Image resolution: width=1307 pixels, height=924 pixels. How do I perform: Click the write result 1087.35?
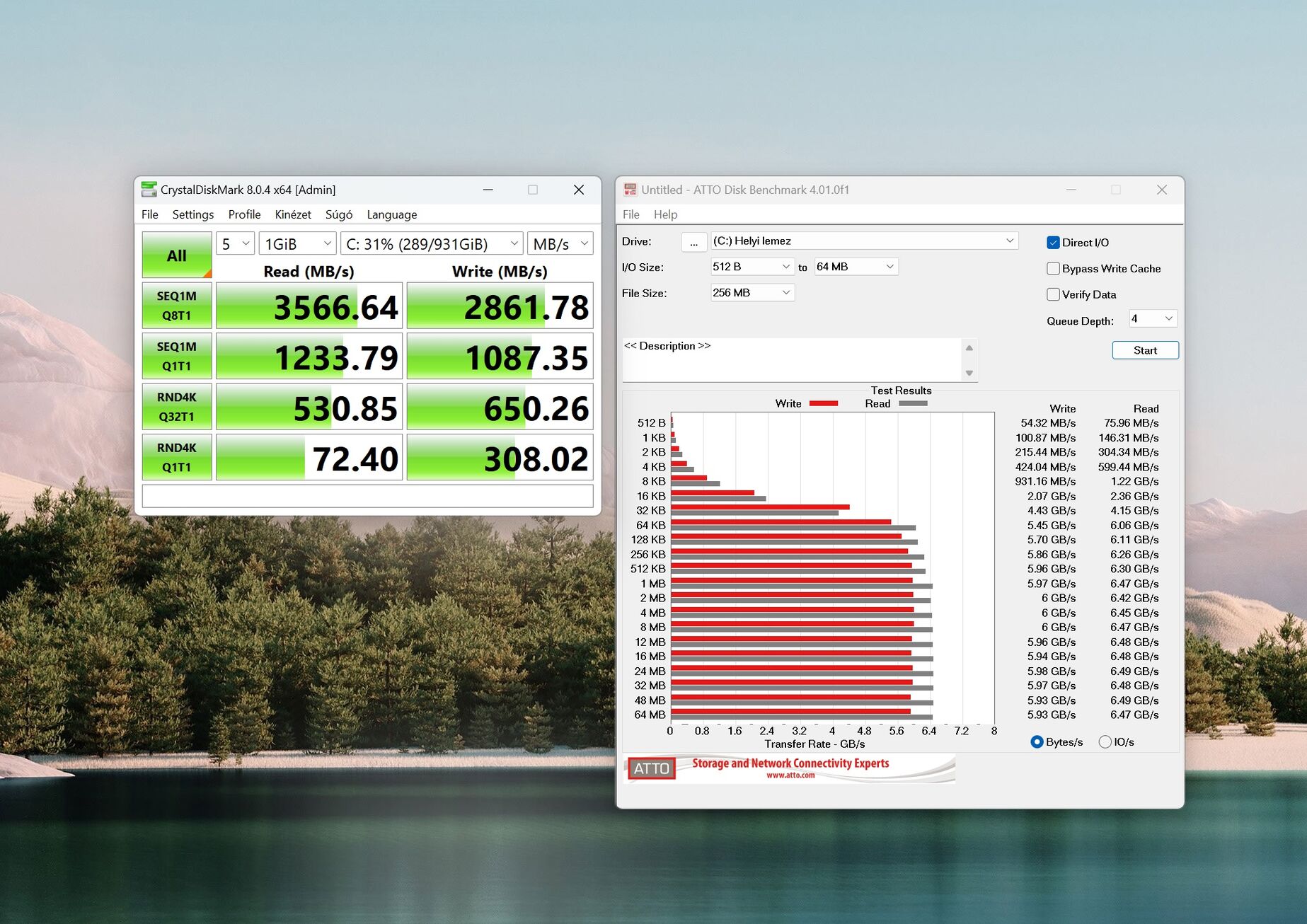tap(500, 357)
